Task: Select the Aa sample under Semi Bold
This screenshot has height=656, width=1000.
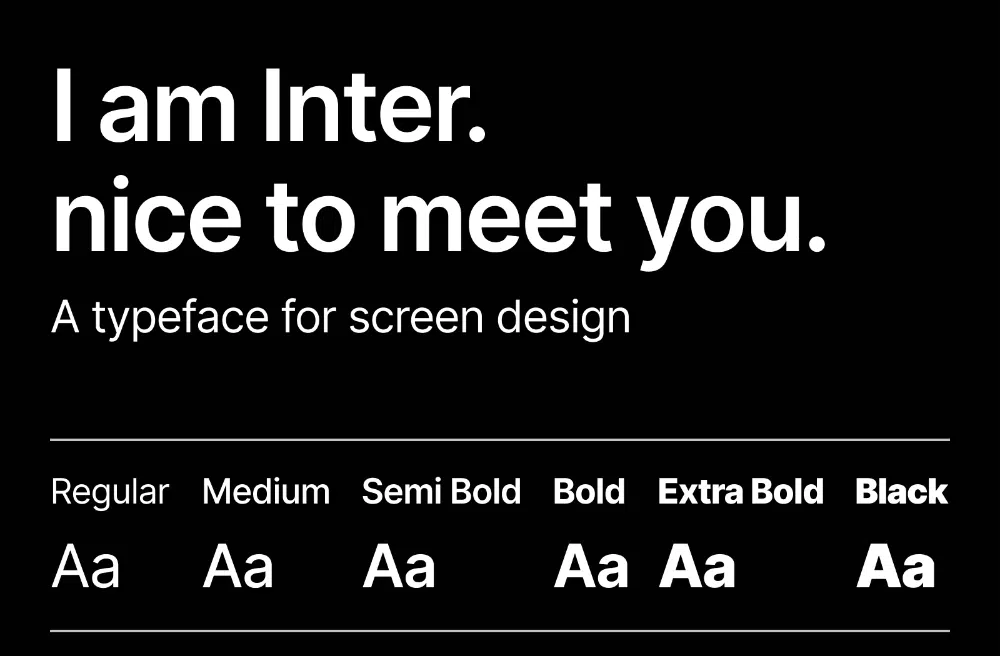Action: tap(399, 567)
